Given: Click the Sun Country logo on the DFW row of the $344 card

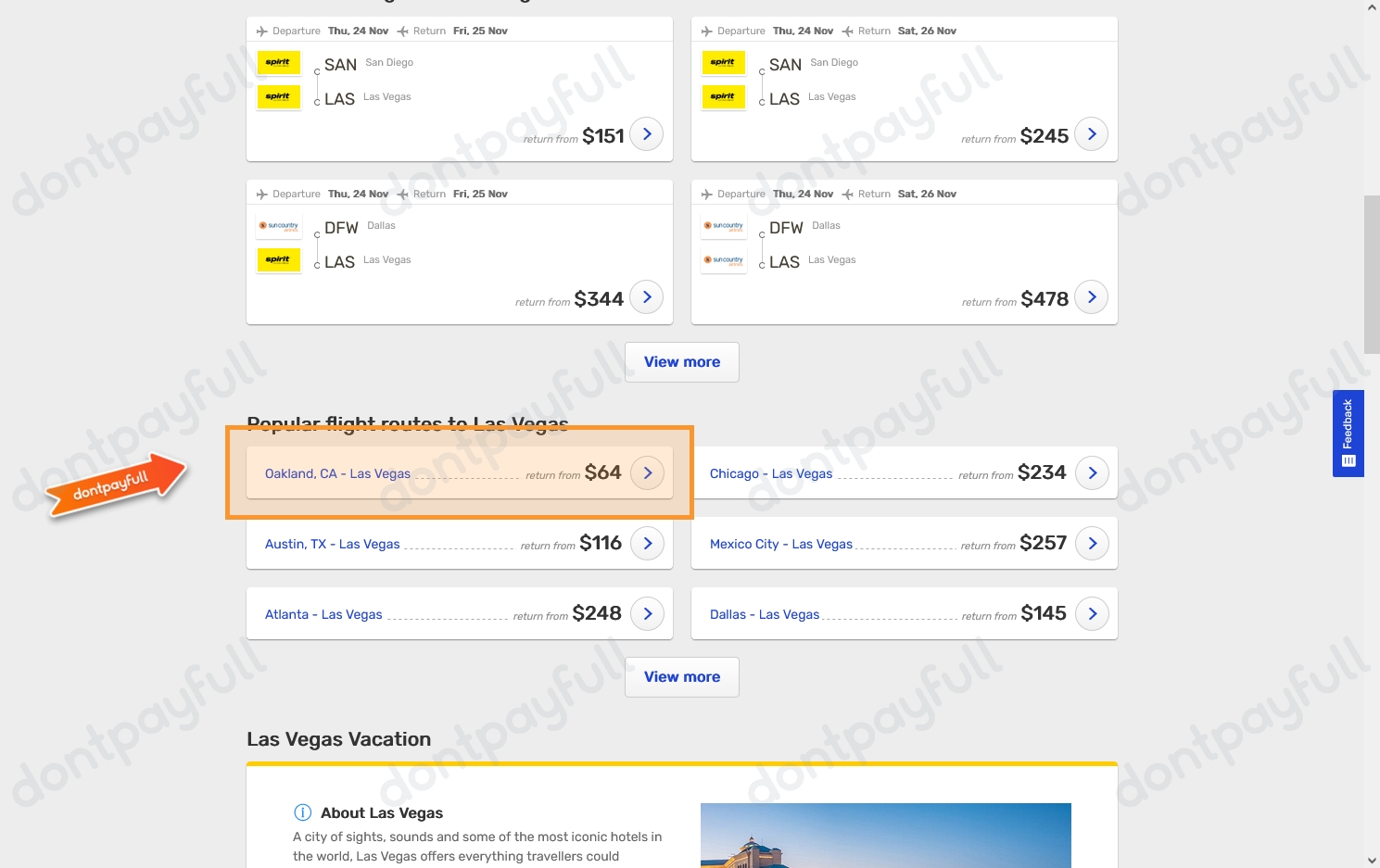Looking at the screenshot, I should pos(278,226).
